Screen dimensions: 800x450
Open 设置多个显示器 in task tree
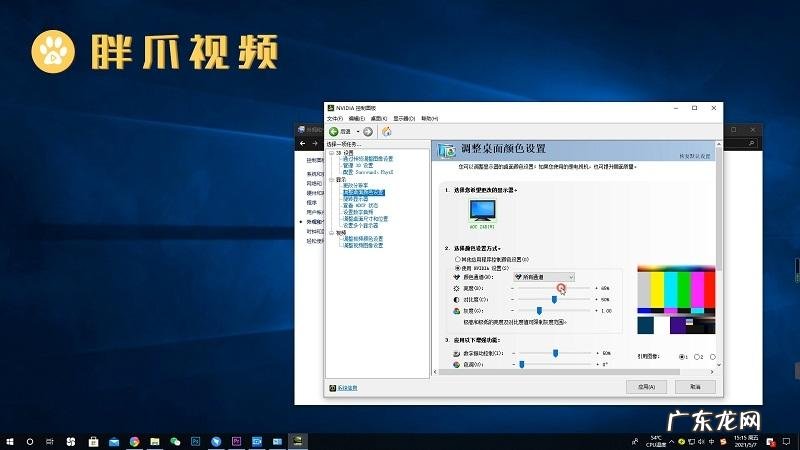tap(361, 226)
